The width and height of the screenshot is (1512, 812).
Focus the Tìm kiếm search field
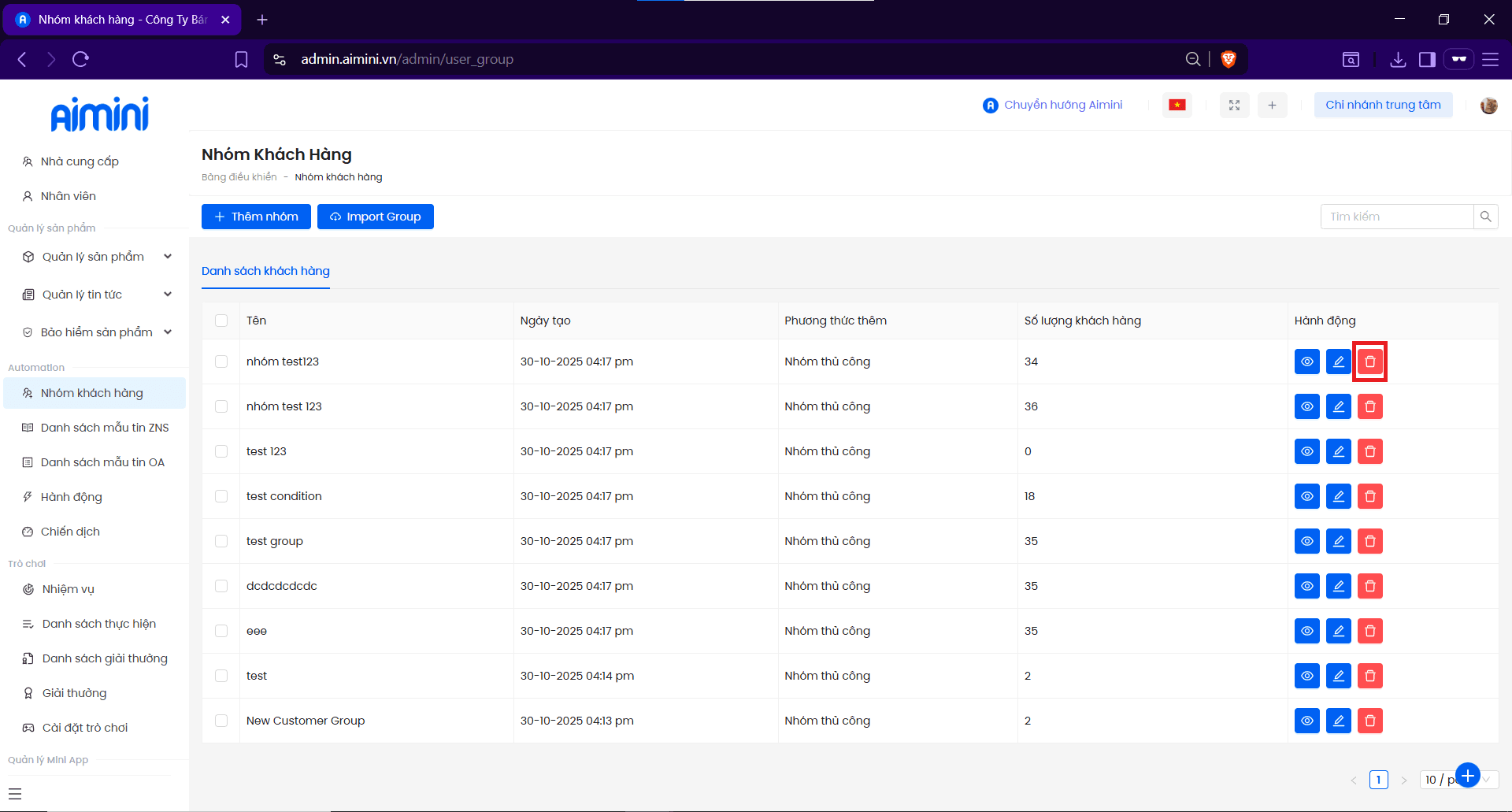click(1396, 217)
